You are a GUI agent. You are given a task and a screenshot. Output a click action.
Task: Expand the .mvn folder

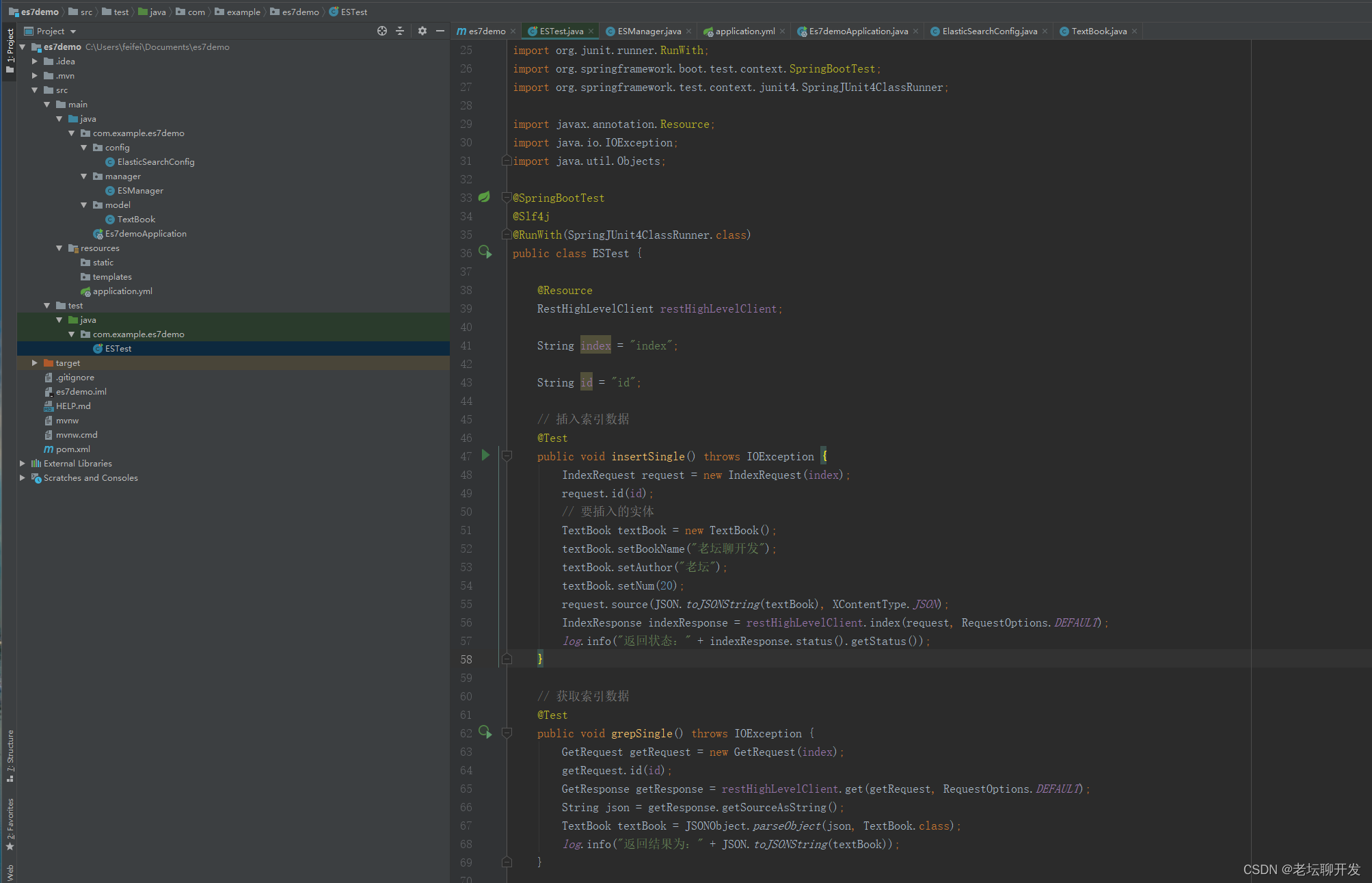click(x=35, y=76)
